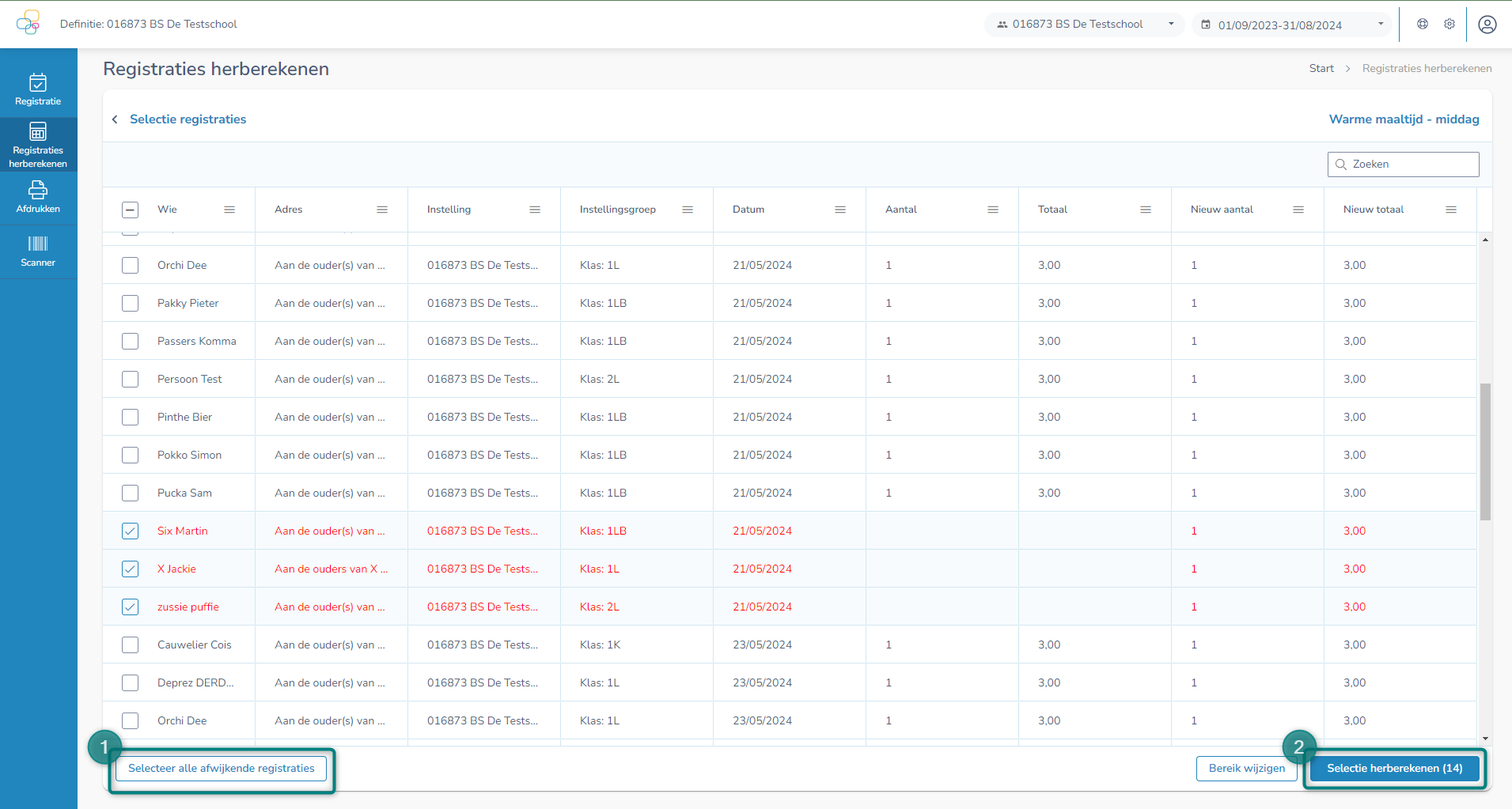Open the user account icon
Image resolution: width=1512 pixels, height=809 pixels.
1487,24
